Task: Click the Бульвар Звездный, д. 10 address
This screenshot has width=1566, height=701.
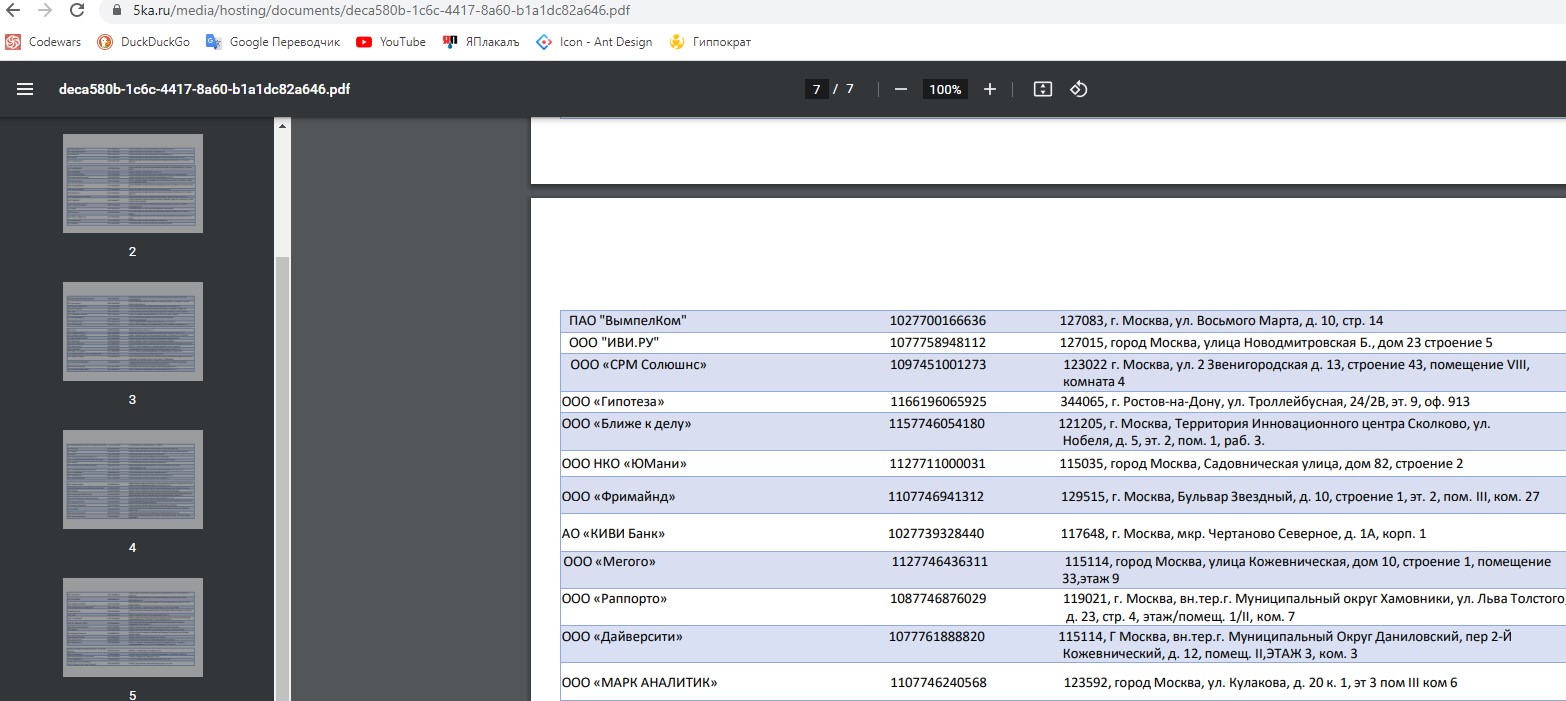Action: click(x=1301, y=497)
